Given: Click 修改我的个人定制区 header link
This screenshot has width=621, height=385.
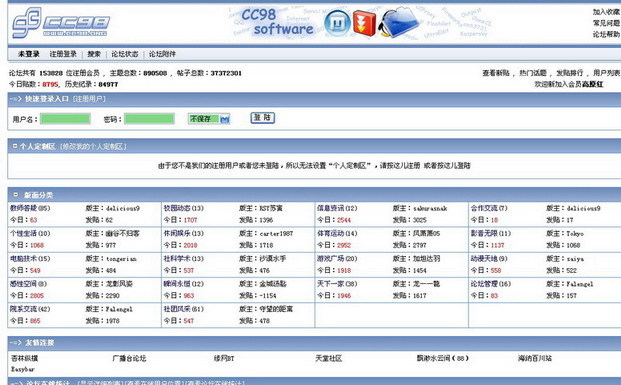Looking at the screenshot, I should pyautogui.click(x=93, y=147).
